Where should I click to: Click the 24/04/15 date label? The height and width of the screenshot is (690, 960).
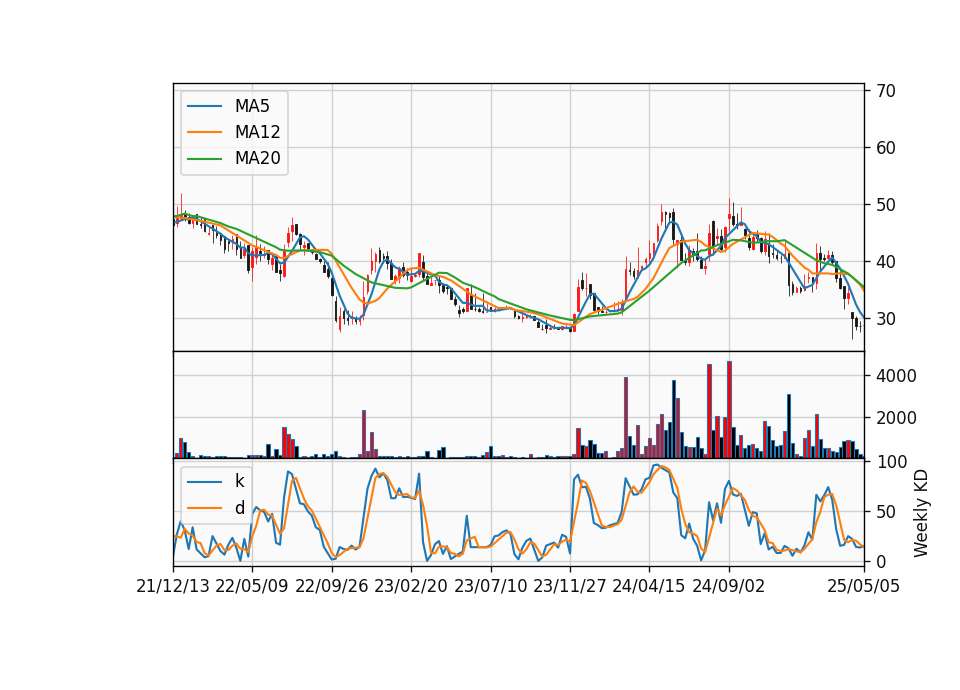[649, 586]
